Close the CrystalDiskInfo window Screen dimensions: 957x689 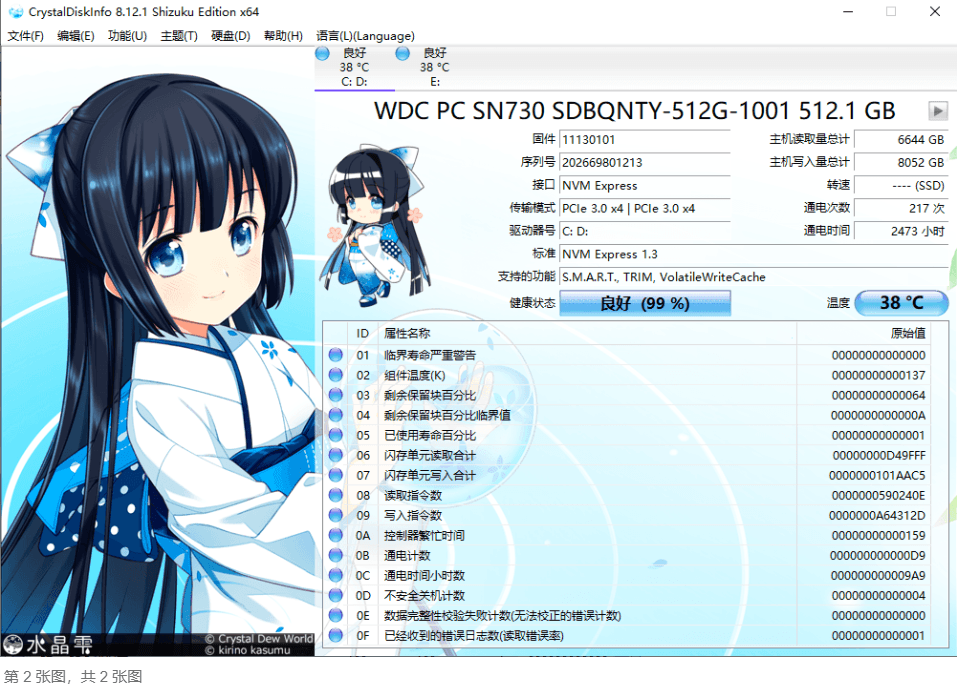click(x=934, y=12)
